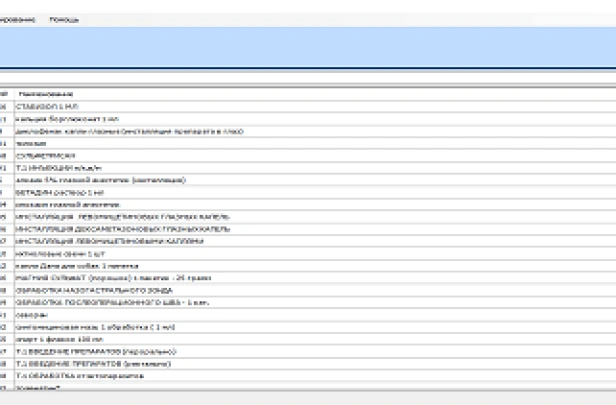Open the partially visible menu left of Помощь
The image size is (616, 405).
(20, 19)
